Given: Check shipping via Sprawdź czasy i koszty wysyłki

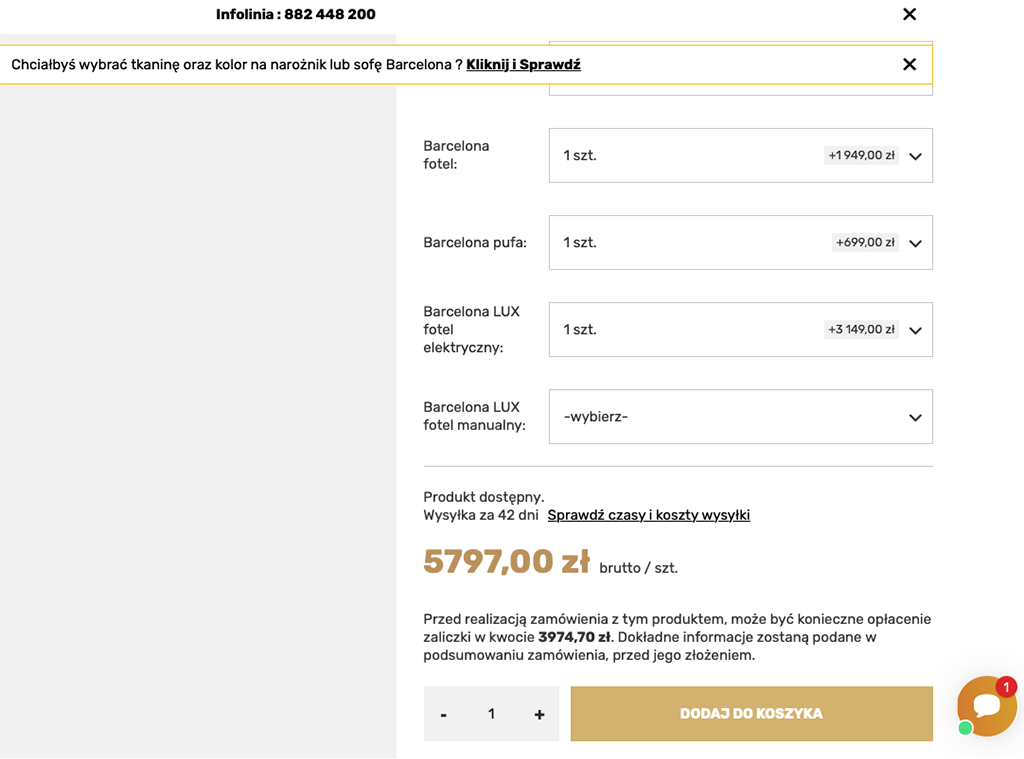Looking at the screenshot, I should pos(648,515).
